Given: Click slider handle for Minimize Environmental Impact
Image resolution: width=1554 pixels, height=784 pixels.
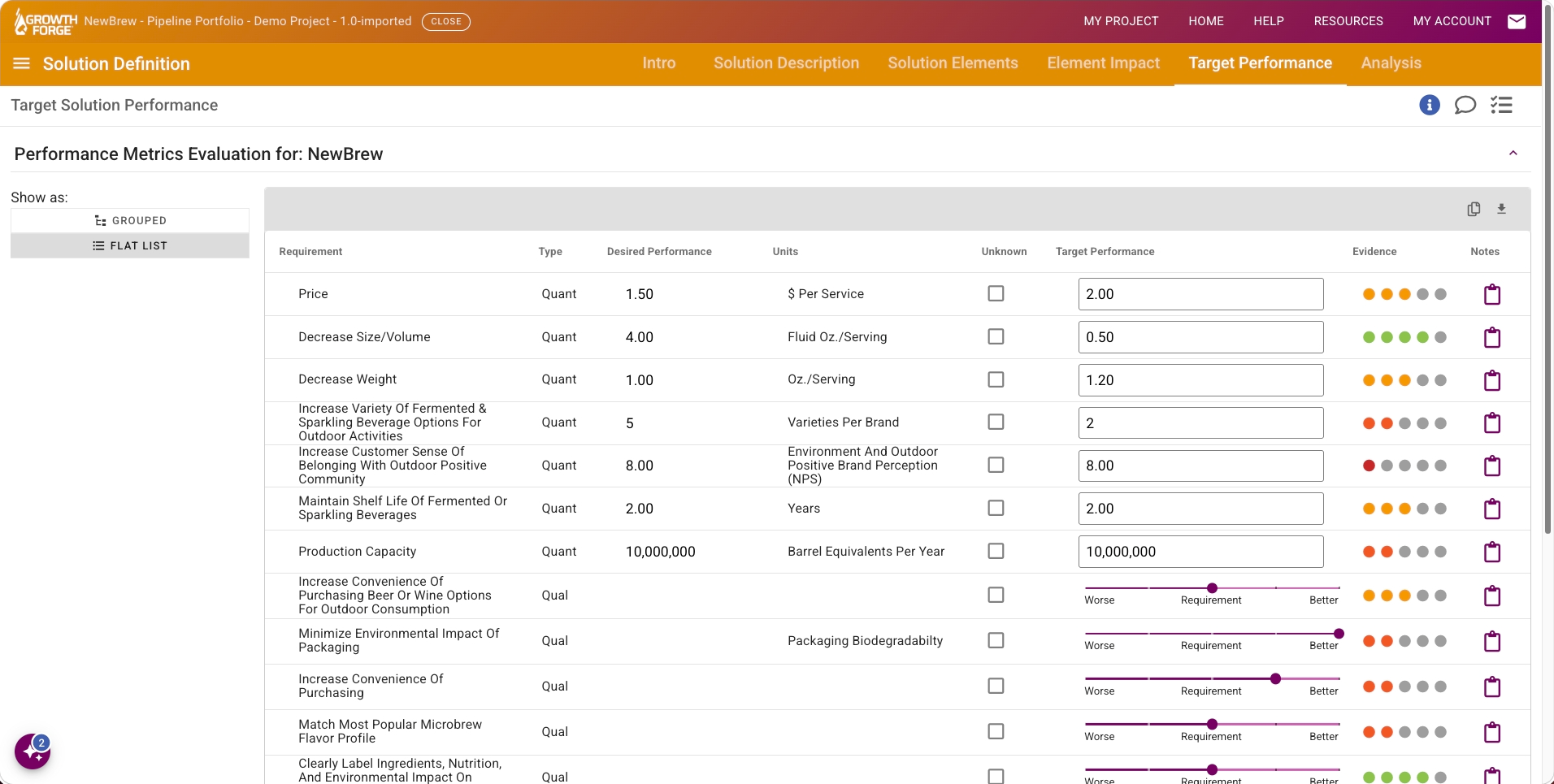Looking at the screenshot, I should 1339,634.
